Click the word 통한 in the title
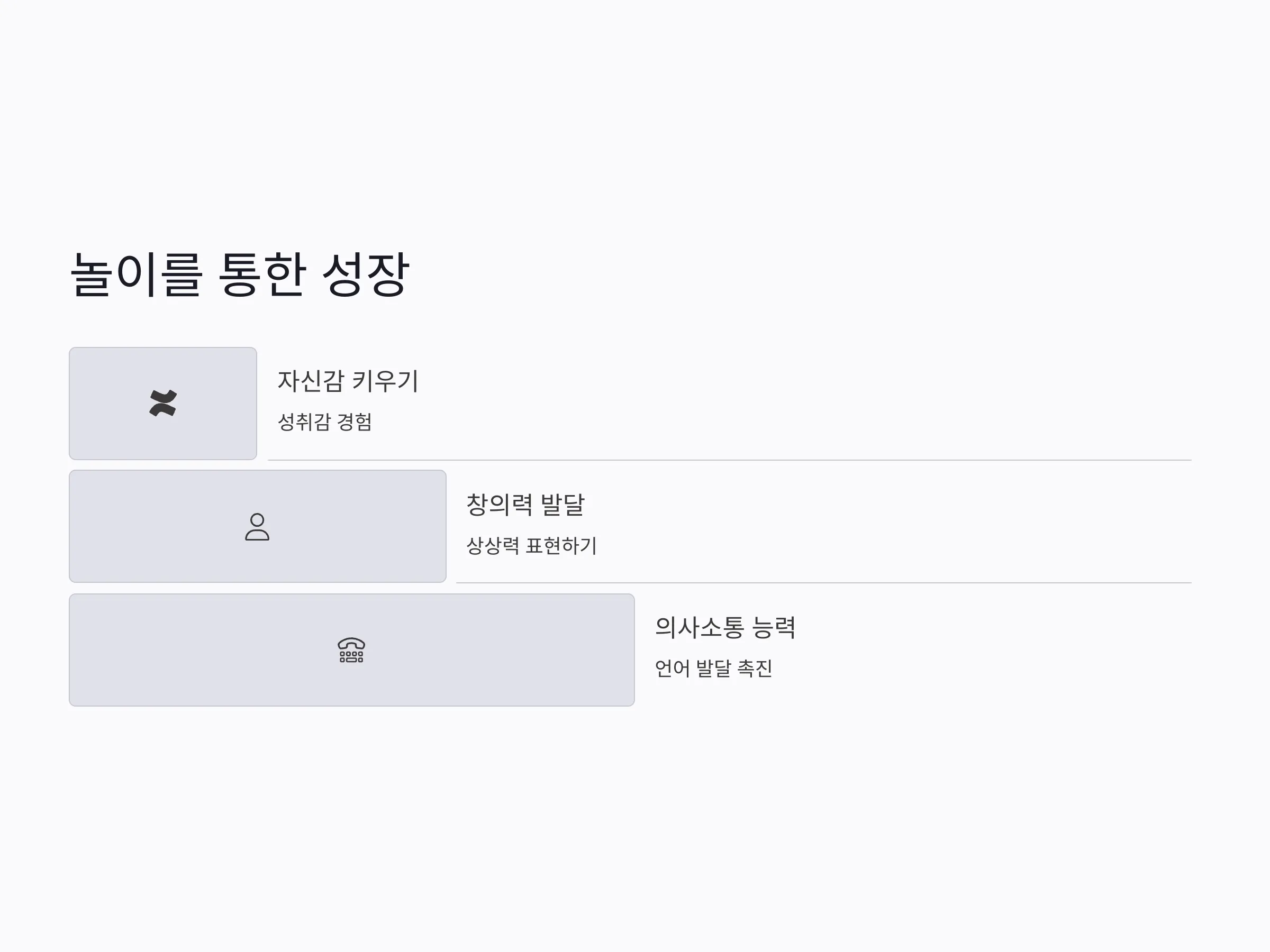The height and width of the screenshot is (952, 1270). [261, 274]
